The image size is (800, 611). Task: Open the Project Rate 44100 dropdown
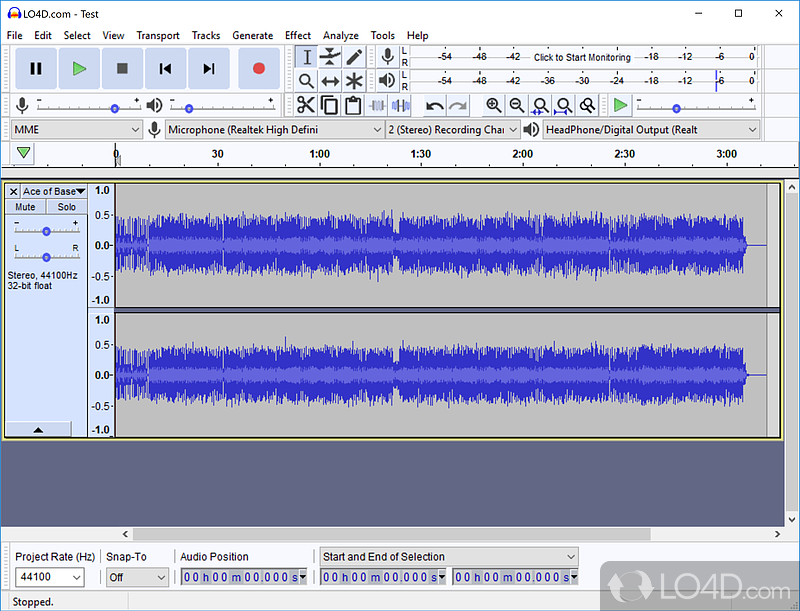click(x=49, y=577)
